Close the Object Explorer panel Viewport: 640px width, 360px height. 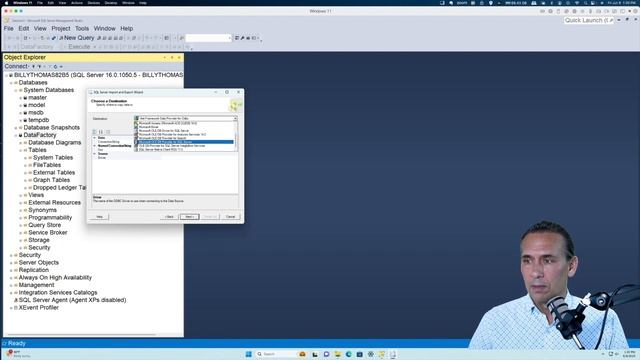click(x=179, y=58)
